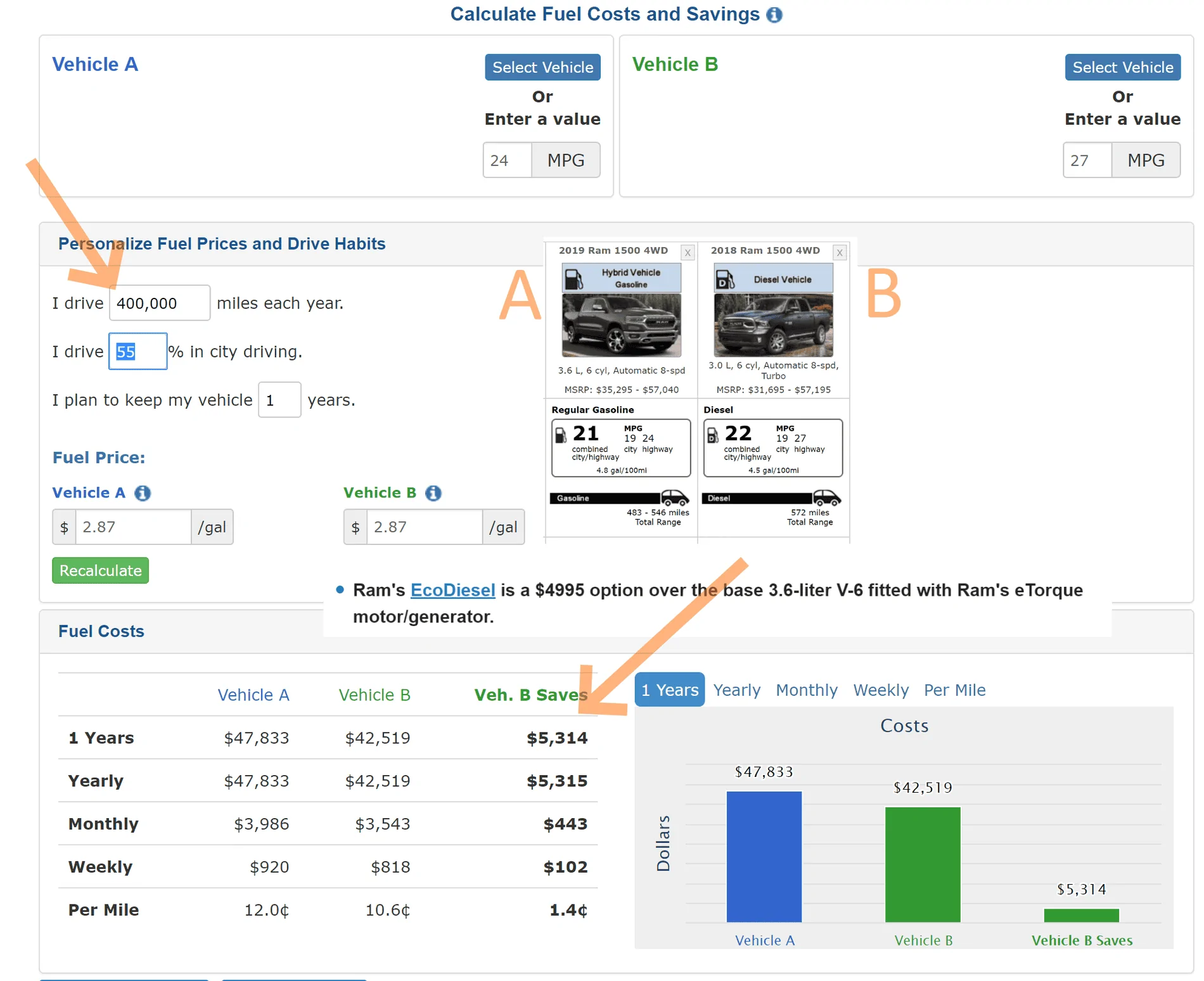Click the 1.4¢ Per Mile savings cell
Viewport: 1204px width, 981px height.
click(x=568, y=910)
